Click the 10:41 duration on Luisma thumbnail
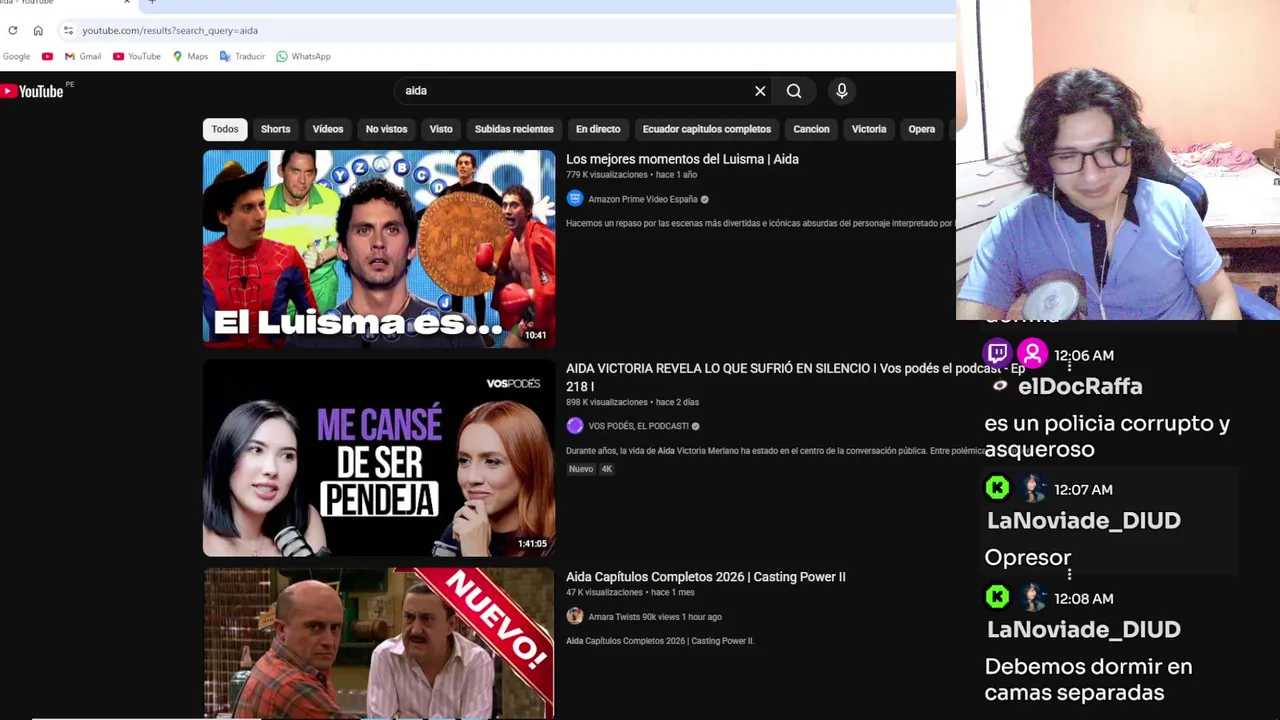Screen dimensions: 1280x720 point(535,335)
